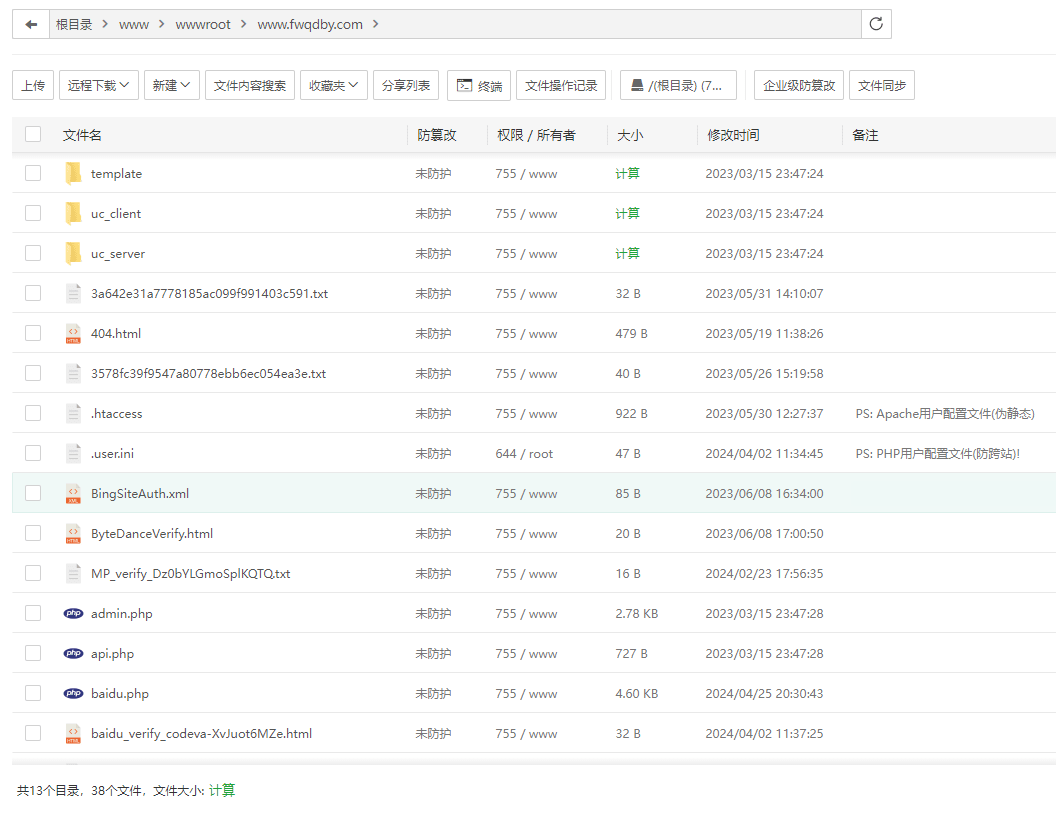Click the admin.php PHP icon
The image size is (1056, 833).
(x=73, y=613)
